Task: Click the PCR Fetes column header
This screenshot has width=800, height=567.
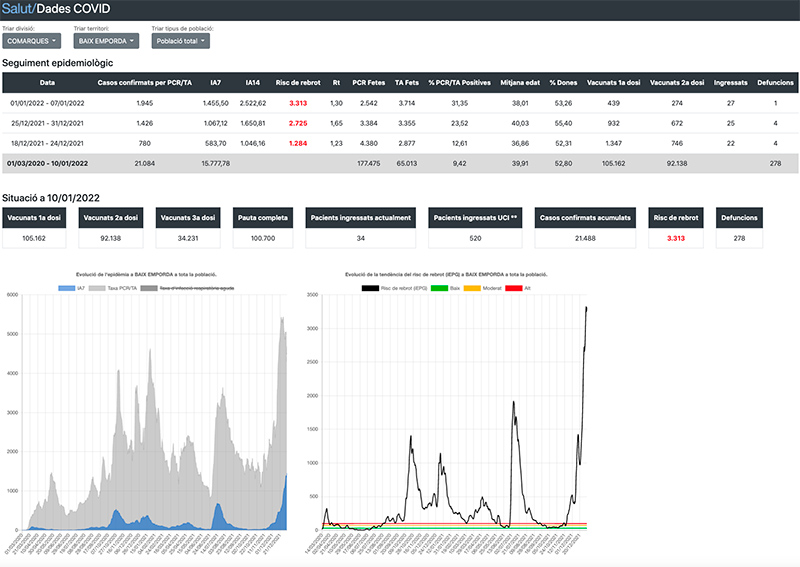Action: 368,83
